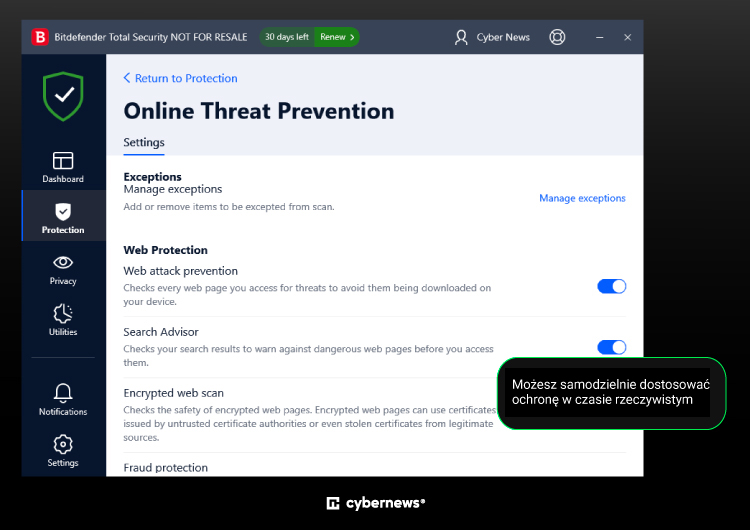Toggle Search Advisor switch

click(x=611, y=347)
